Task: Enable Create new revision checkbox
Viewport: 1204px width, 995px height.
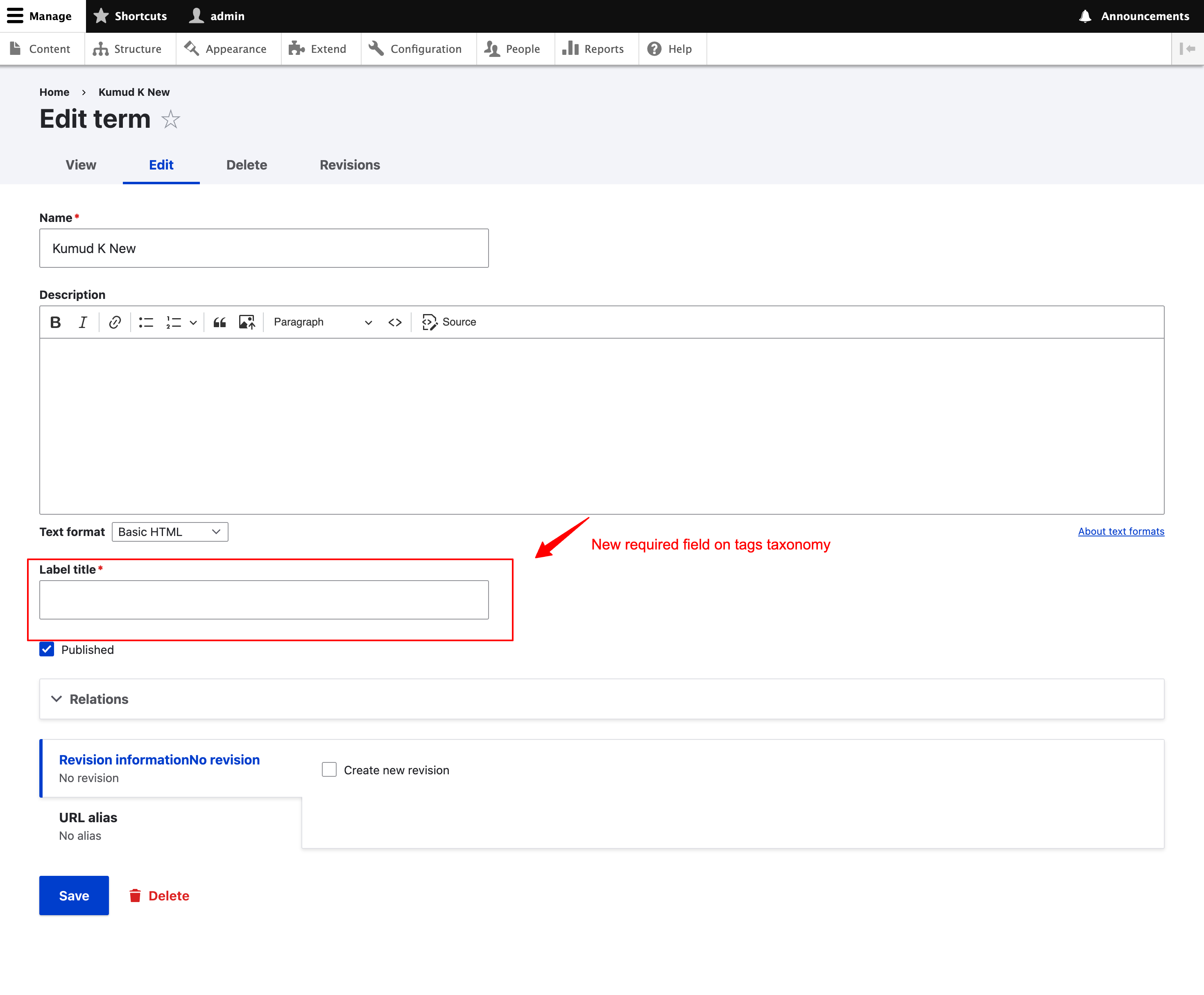Action: click(x=329, y=770)
